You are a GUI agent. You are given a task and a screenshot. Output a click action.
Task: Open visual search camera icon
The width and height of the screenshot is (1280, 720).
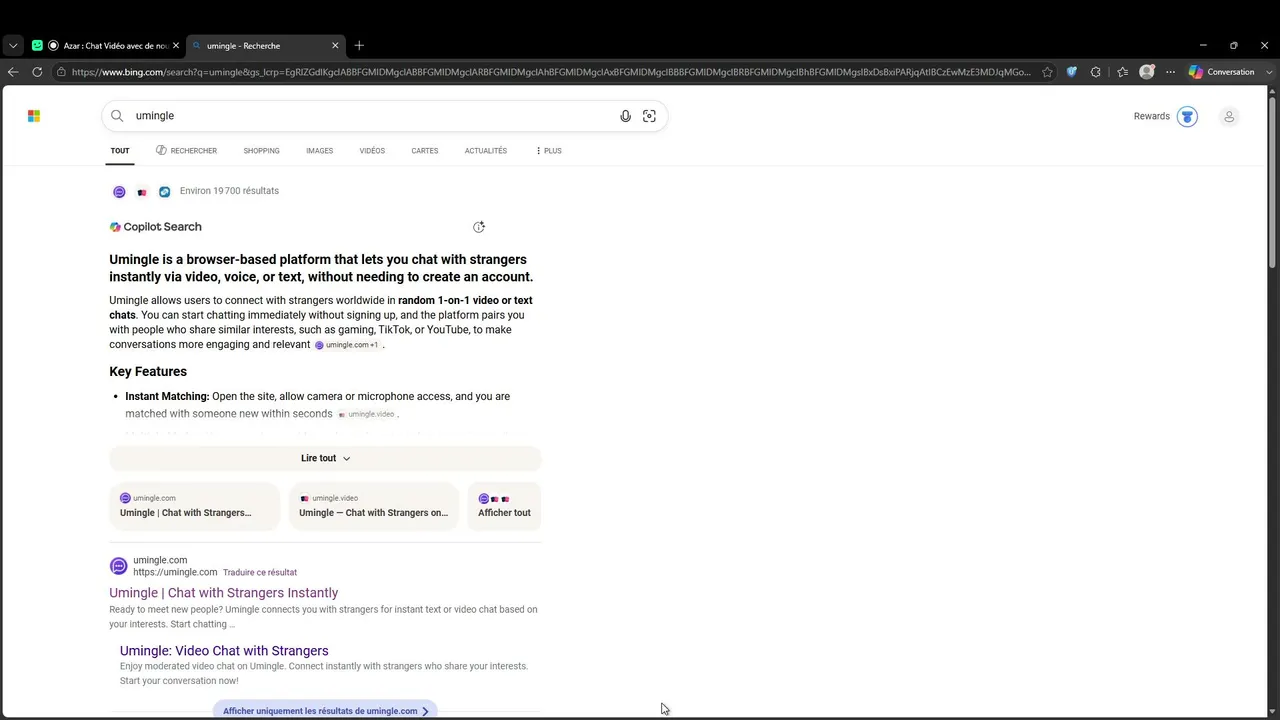tap(649, 116)
